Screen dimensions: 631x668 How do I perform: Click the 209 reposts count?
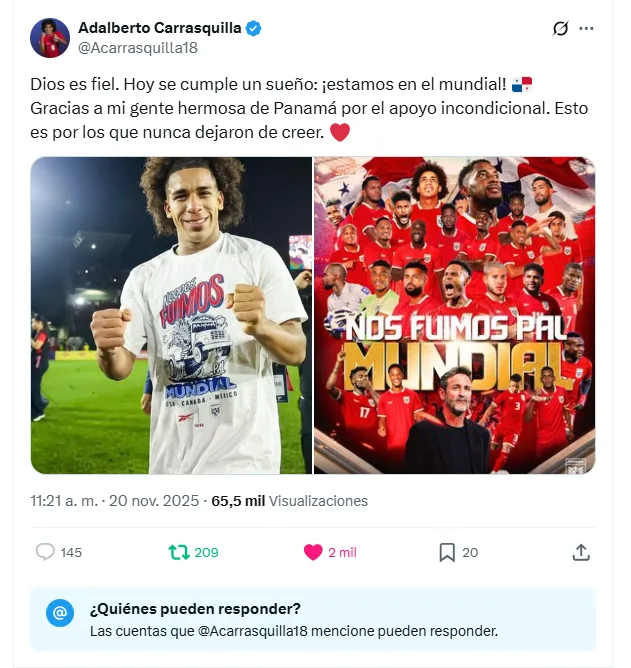(x=206, y=553)
